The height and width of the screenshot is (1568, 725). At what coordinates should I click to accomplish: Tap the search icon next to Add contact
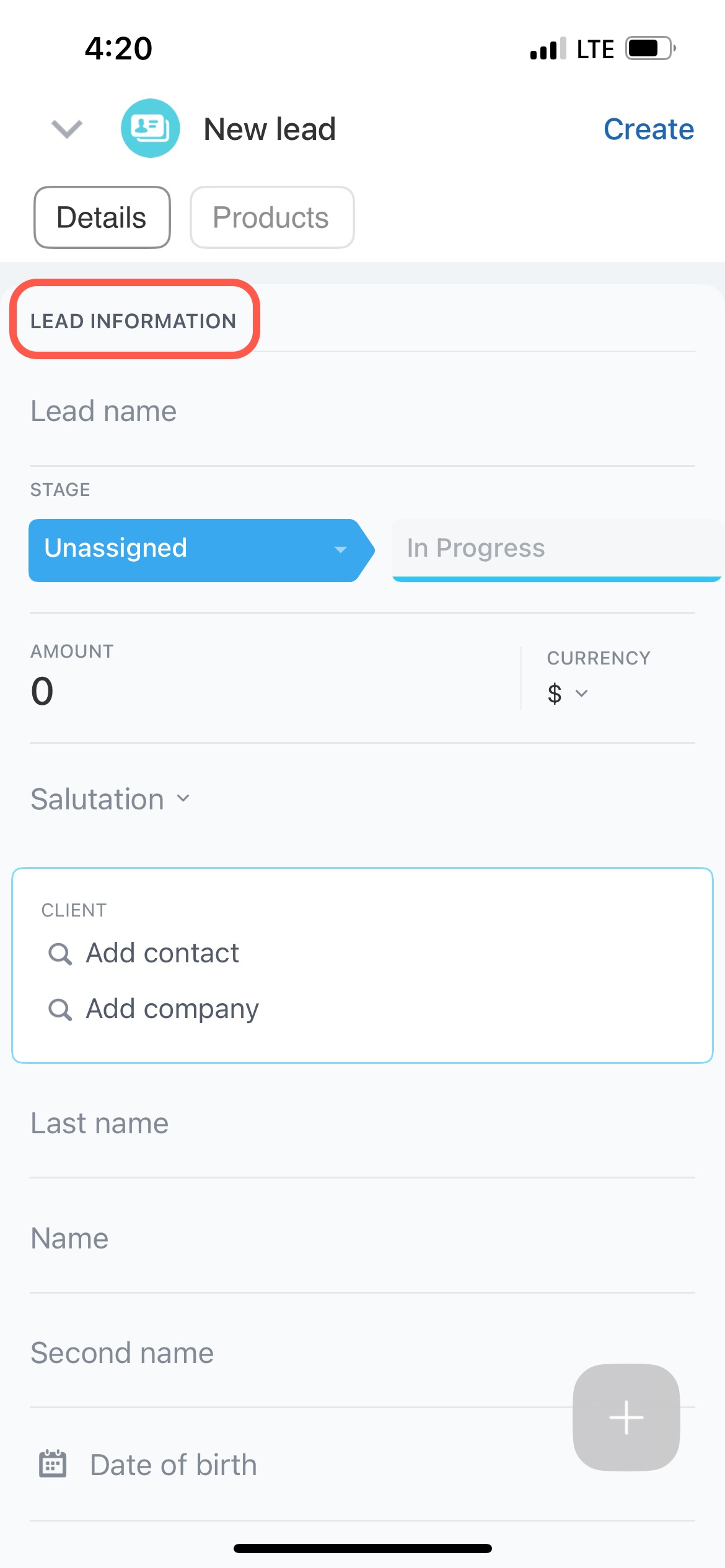60,954
